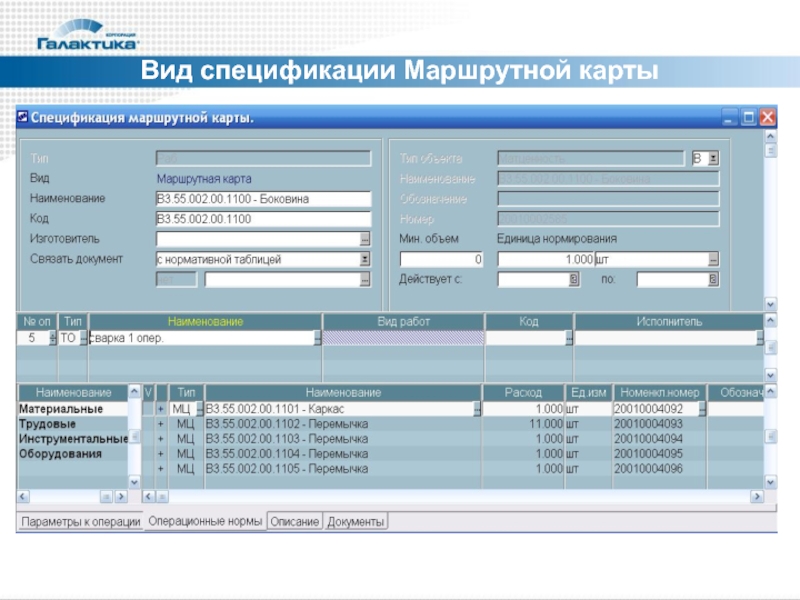Screen dimensions: 800x600
Task: Open the Тип dropdown for operation ТО
Action: click(84, 339)
